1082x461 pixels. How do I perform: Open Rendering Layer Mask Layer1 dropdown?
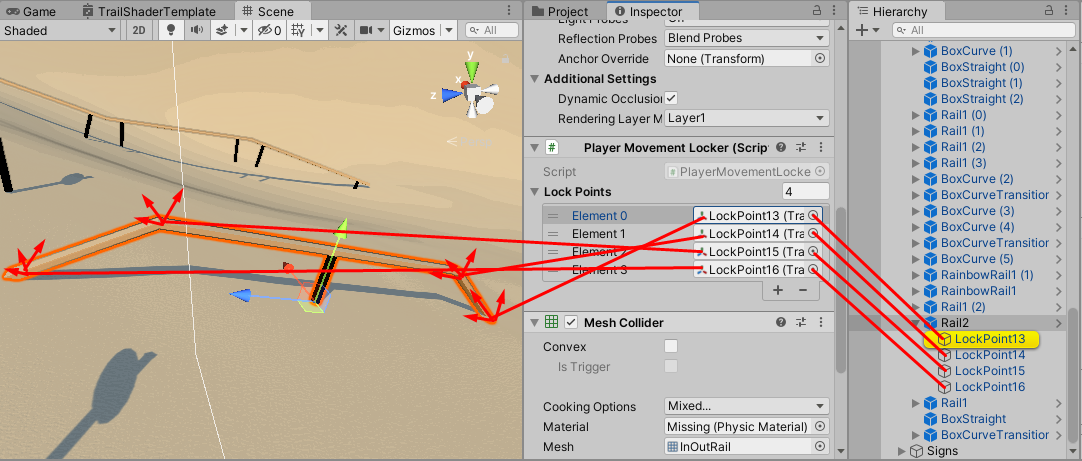pos(747,119)
